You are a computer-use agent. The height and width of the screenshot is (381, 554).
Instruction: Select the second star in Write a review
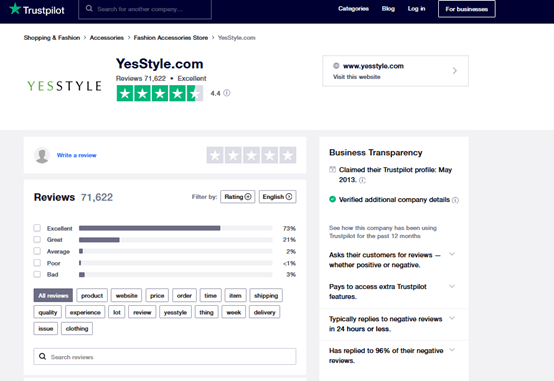point(233,155)
